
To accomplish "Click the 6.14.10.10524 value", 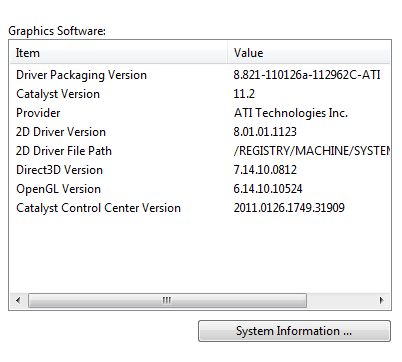I will [268, 189].
